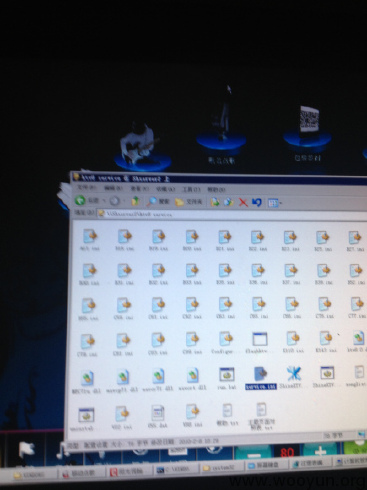Click the teal plus volume button
This screenshot has width=367, height=490.
[x=320, y=452]
